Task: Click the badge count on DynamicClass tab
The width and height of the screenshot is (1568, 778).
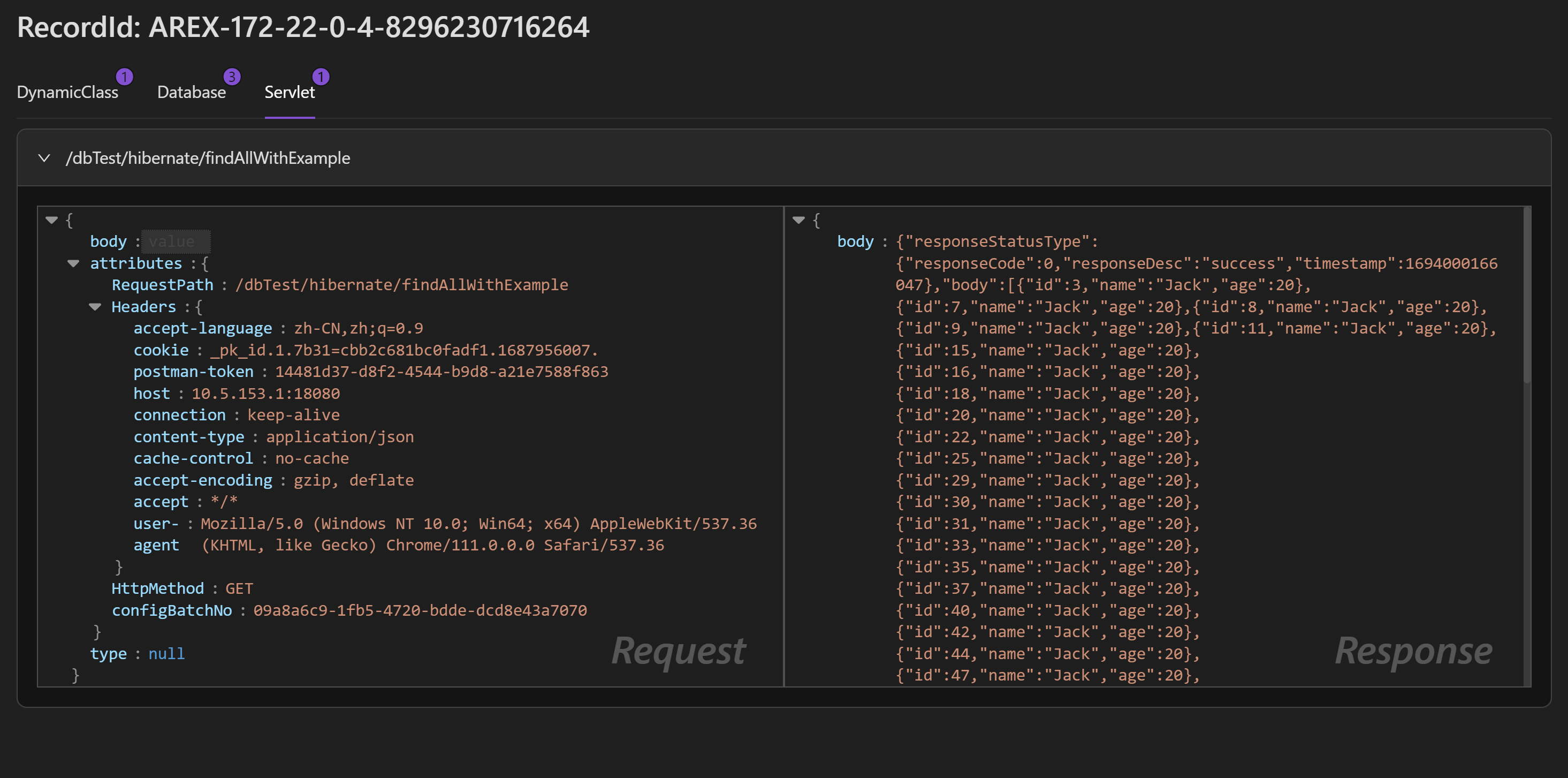Action: click(x=125, y=77)
